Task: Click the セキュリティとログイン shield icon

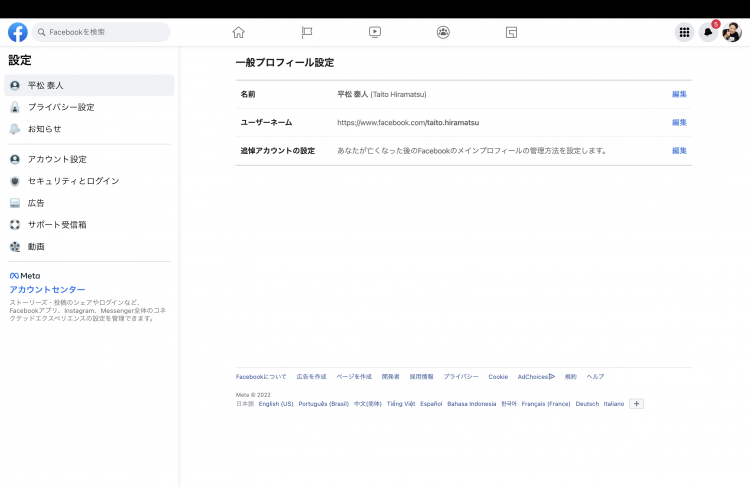Action: (15, 181)
